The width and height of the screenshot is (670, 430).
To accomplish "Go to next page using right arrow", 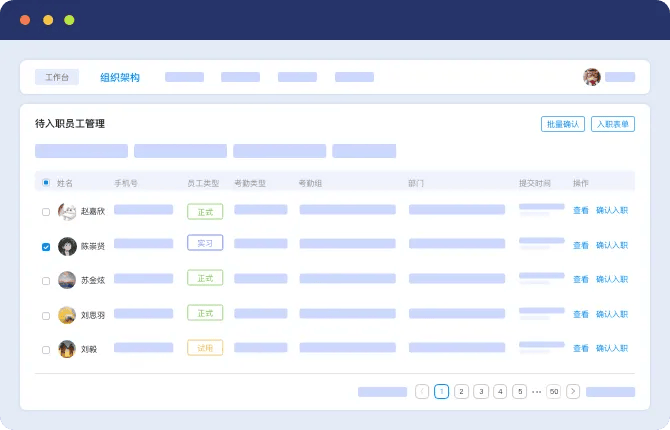I will pos(573,391).
